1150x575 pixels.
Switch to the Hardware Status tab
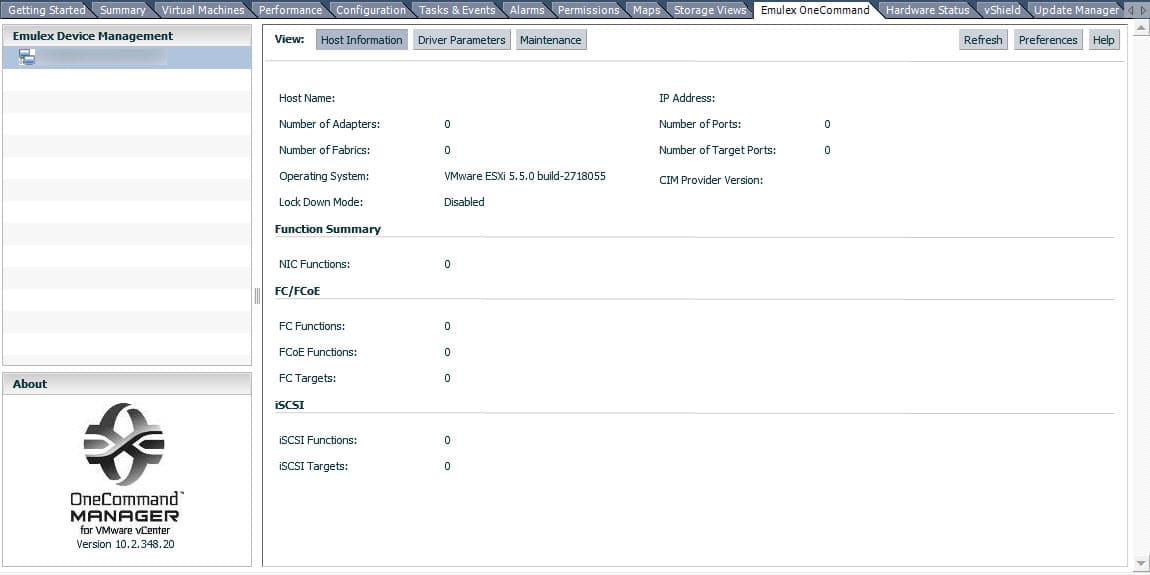point(927,10)
